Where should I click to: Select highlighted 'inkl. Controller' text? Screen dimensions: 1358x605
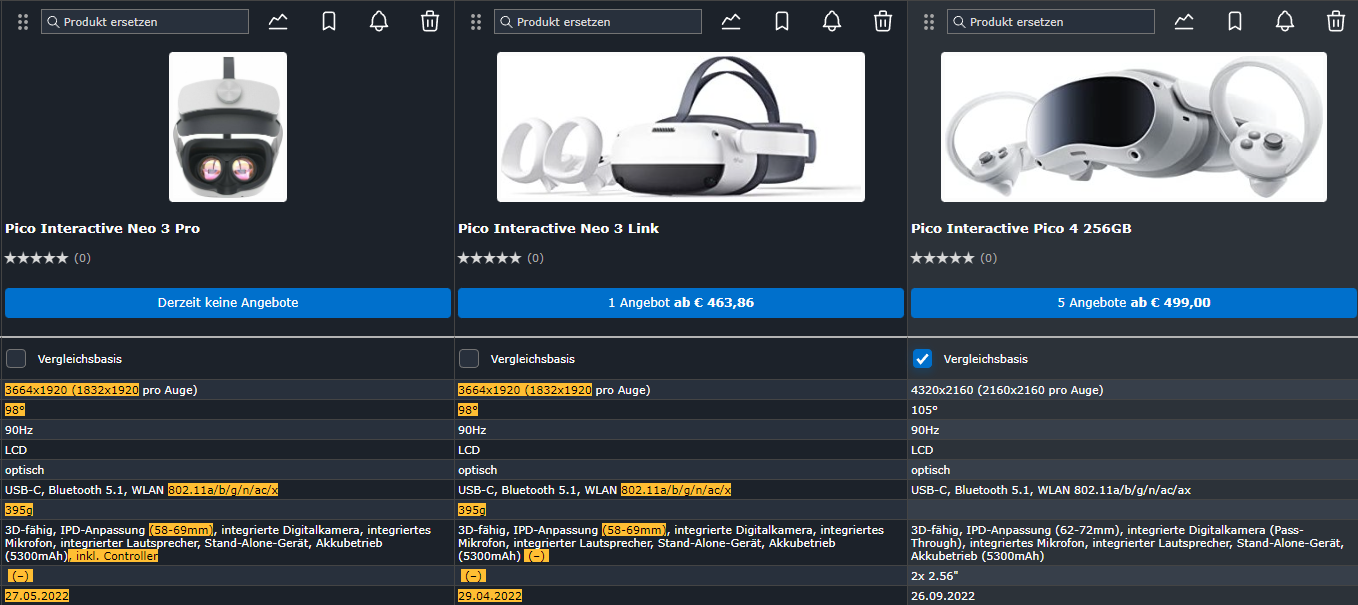(113, 556)
